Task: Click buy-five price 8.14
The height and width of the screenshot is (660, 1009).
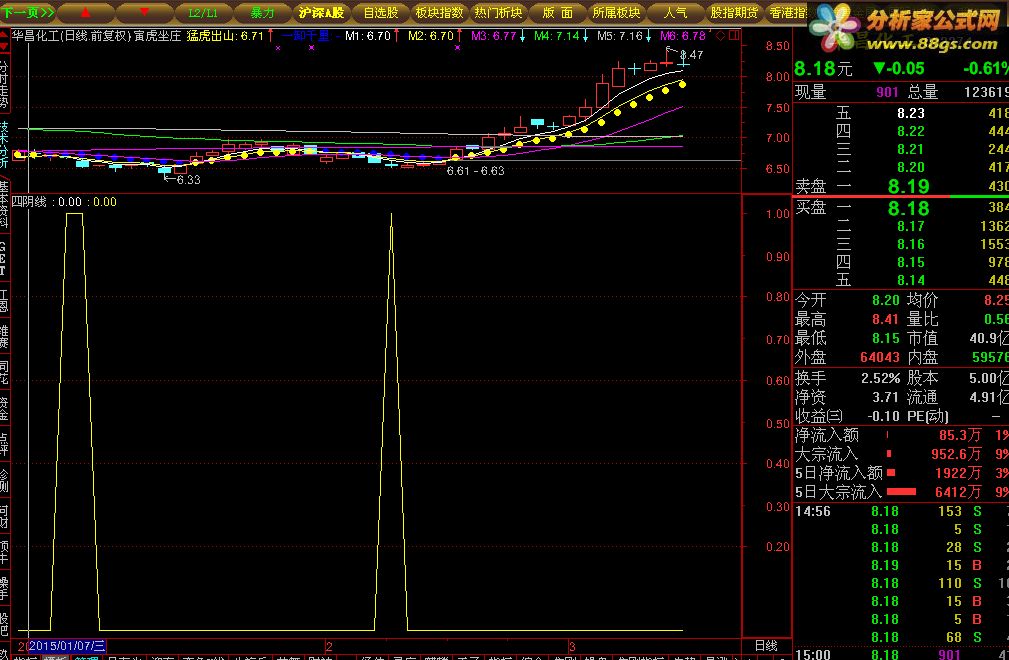Action: [911, 280]
